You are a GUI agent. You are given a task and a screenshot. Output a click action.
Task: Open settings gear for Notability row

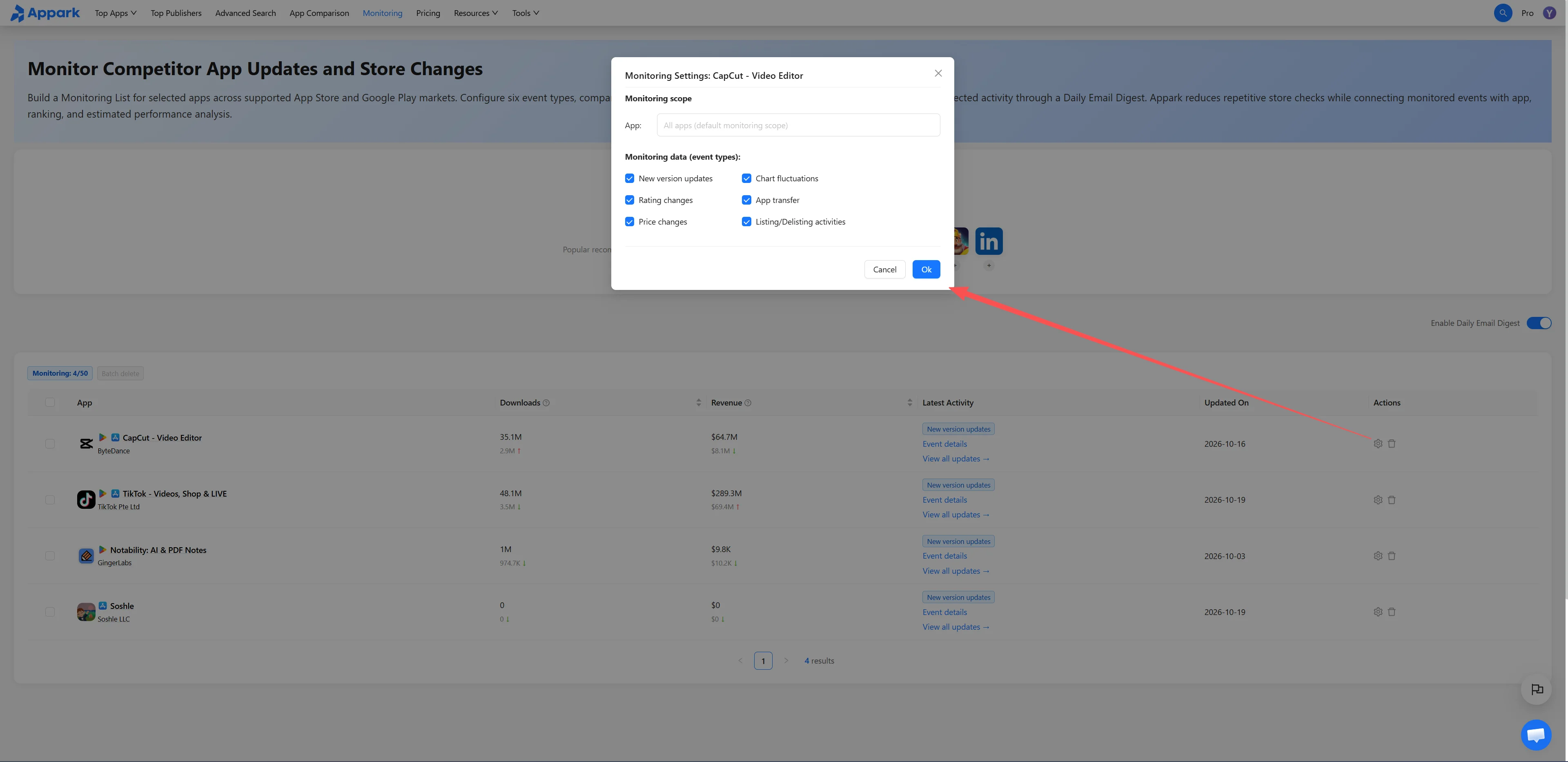click(1378, 556)
